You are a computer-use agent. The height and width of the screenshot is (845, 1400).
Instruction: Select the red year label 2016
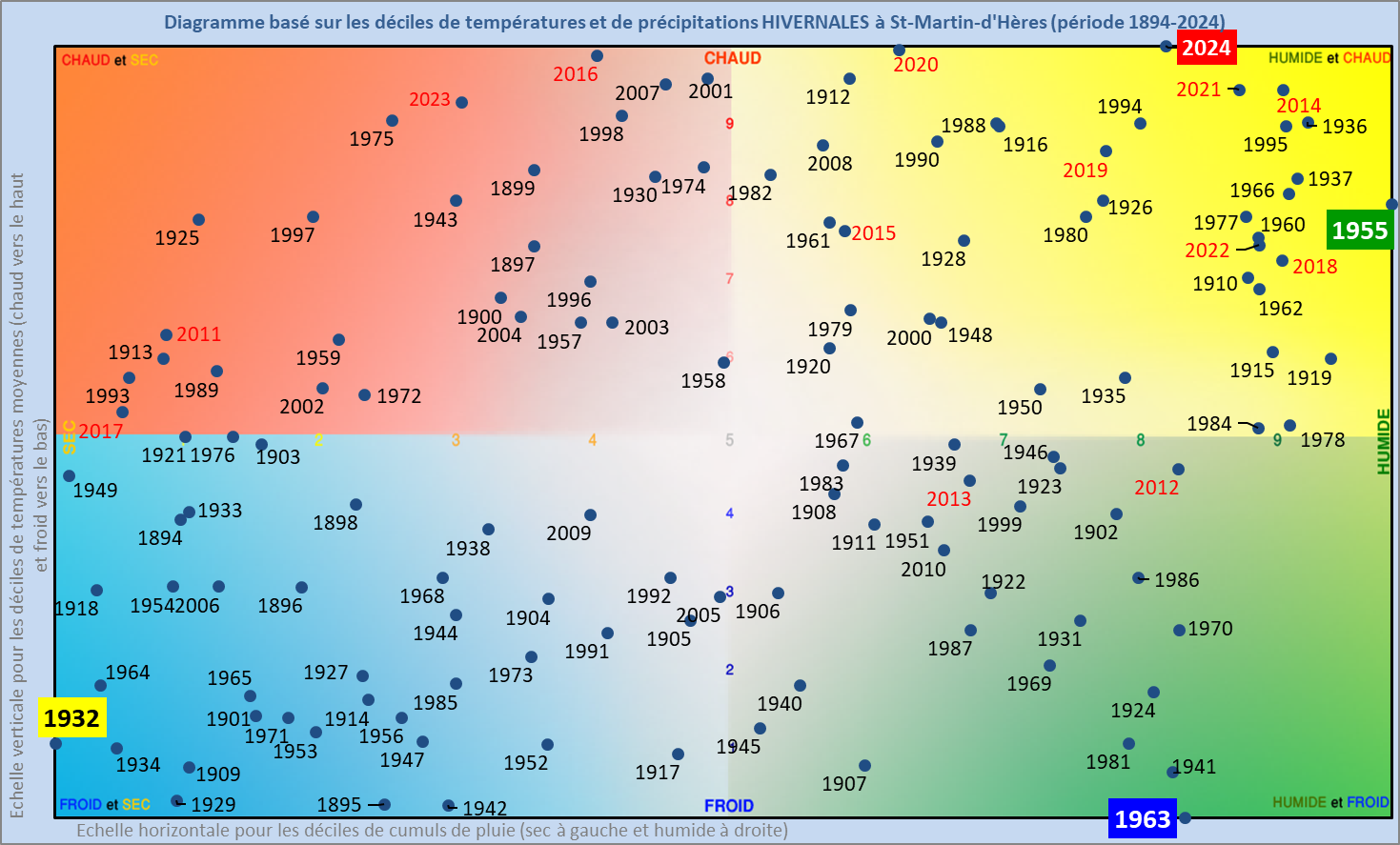[576, 74]
